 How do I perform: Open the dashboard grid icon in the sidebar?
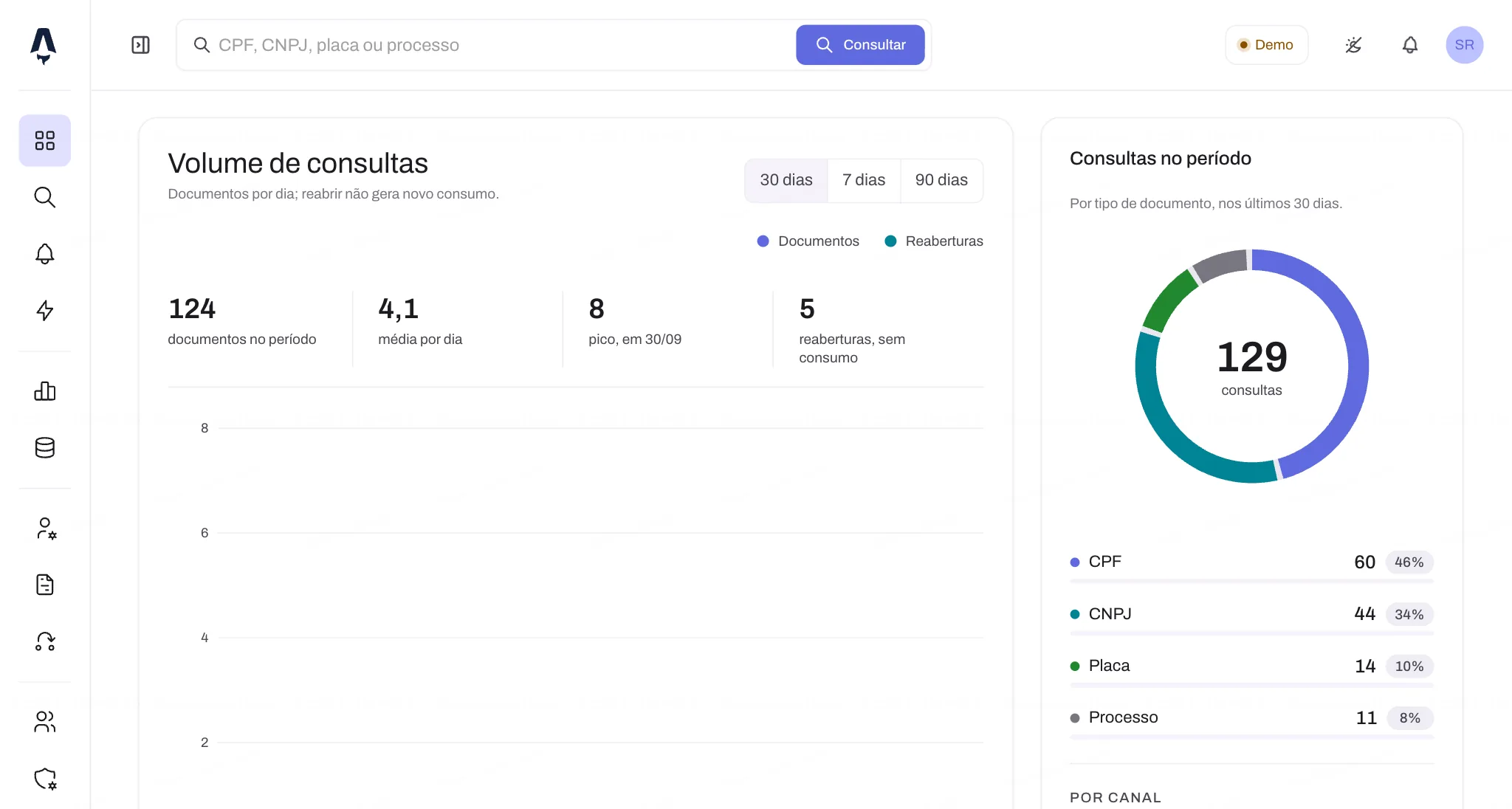[45, 140]
